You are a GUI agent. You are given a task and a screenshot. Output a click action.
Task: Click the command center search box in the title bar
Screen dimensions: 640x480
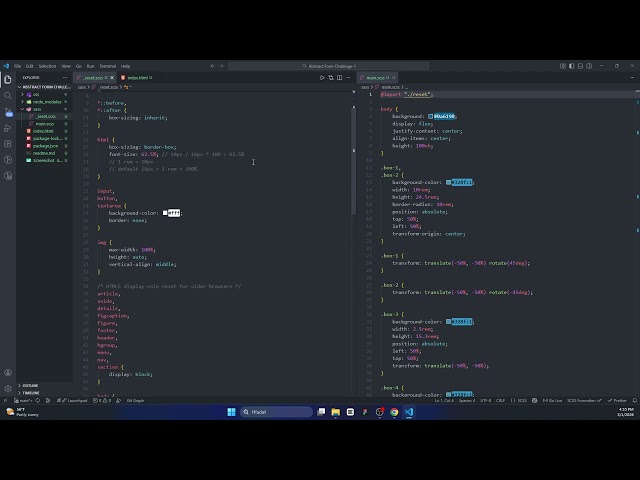tap(329, 66)
